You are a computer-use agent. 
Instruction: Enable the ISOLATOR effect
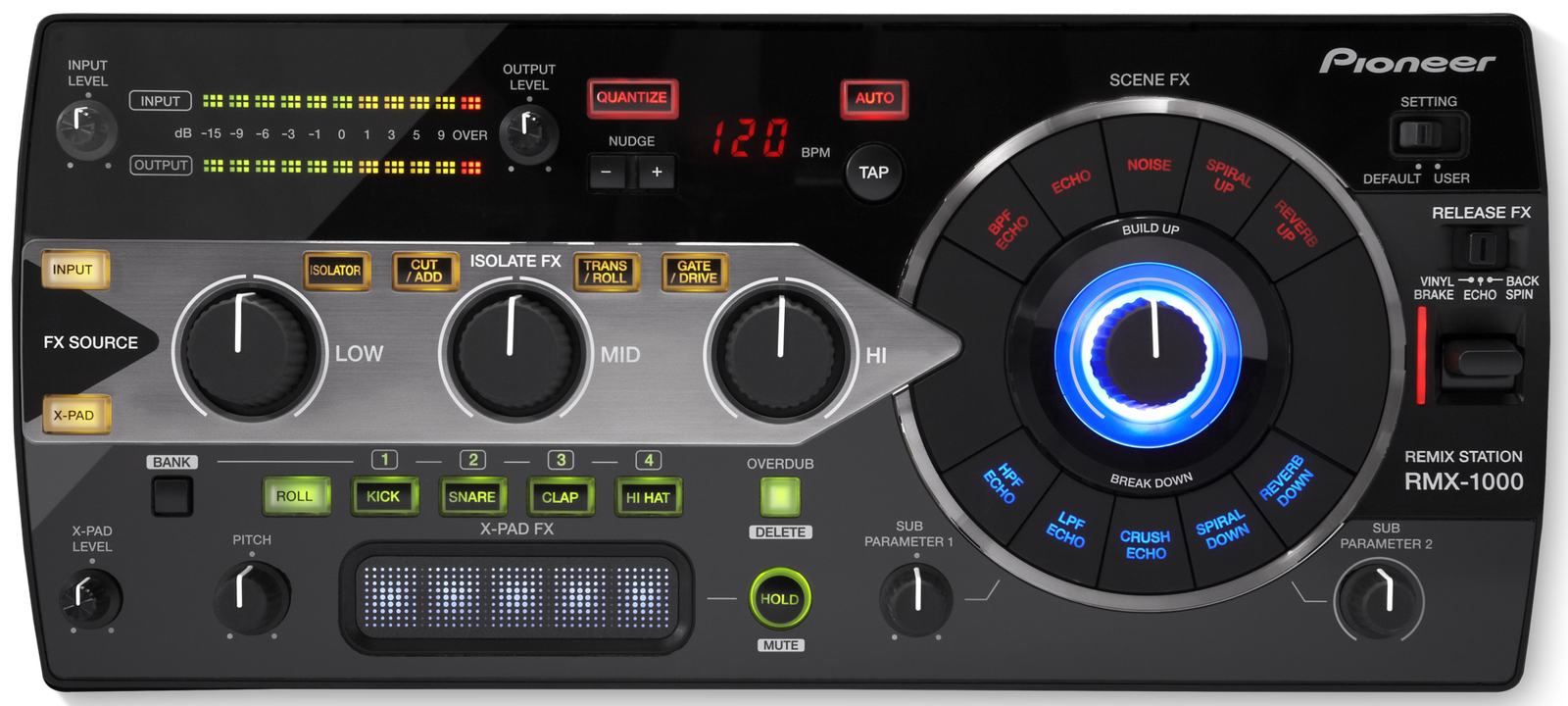pyautogui.click(x=336, y=271)
